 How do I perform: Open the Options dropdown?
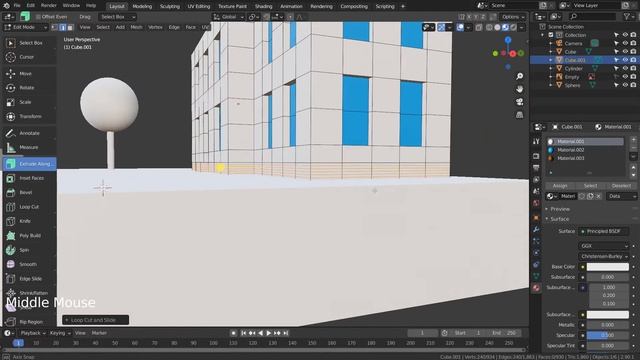pos(513,17)
